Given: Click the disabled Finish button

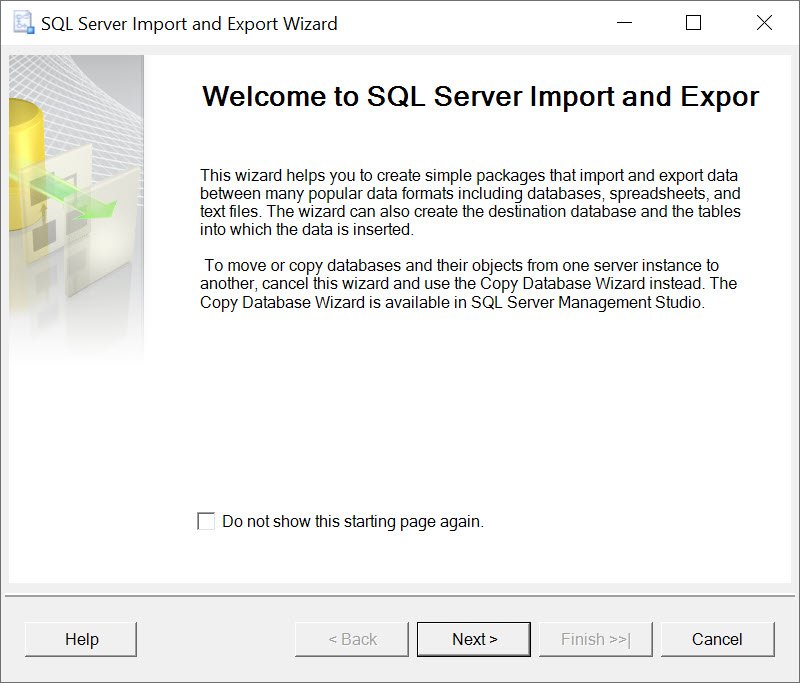Looking at the screenshot, I should (596, 639).
